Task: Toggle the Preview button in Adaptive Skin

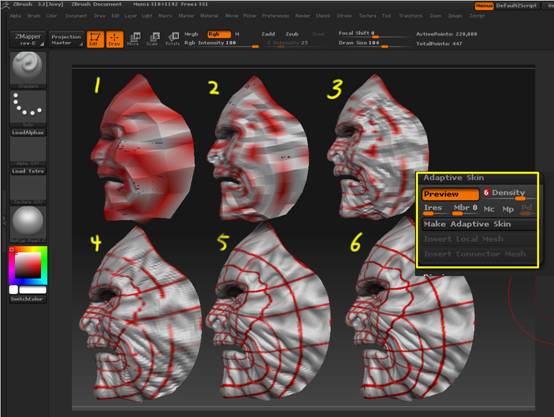Action: tap(450, 194)
